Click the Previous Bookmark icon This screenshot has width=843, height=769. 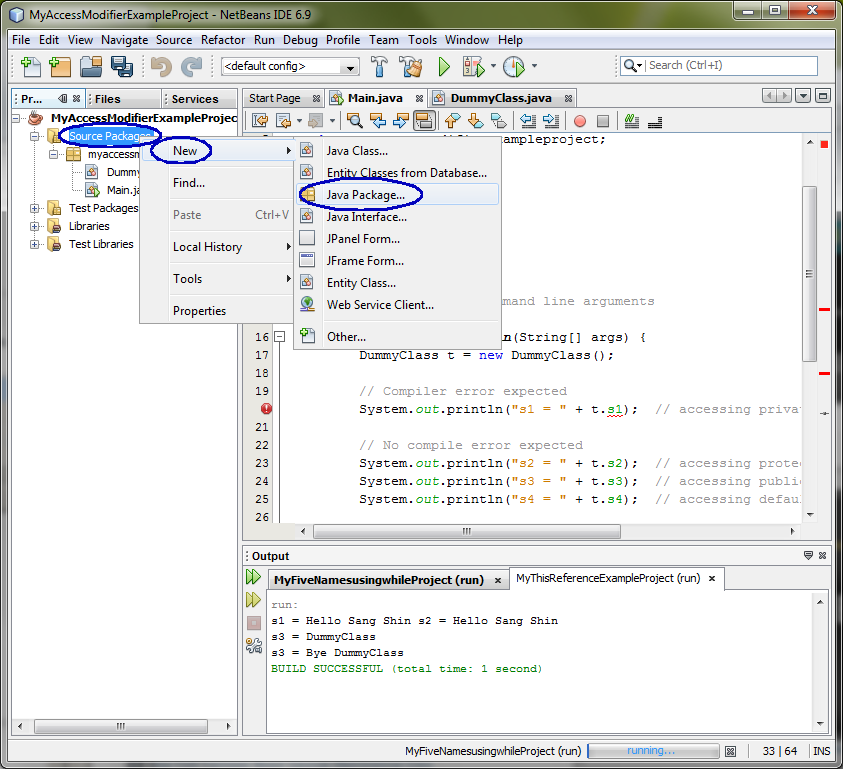coord(453,120)
